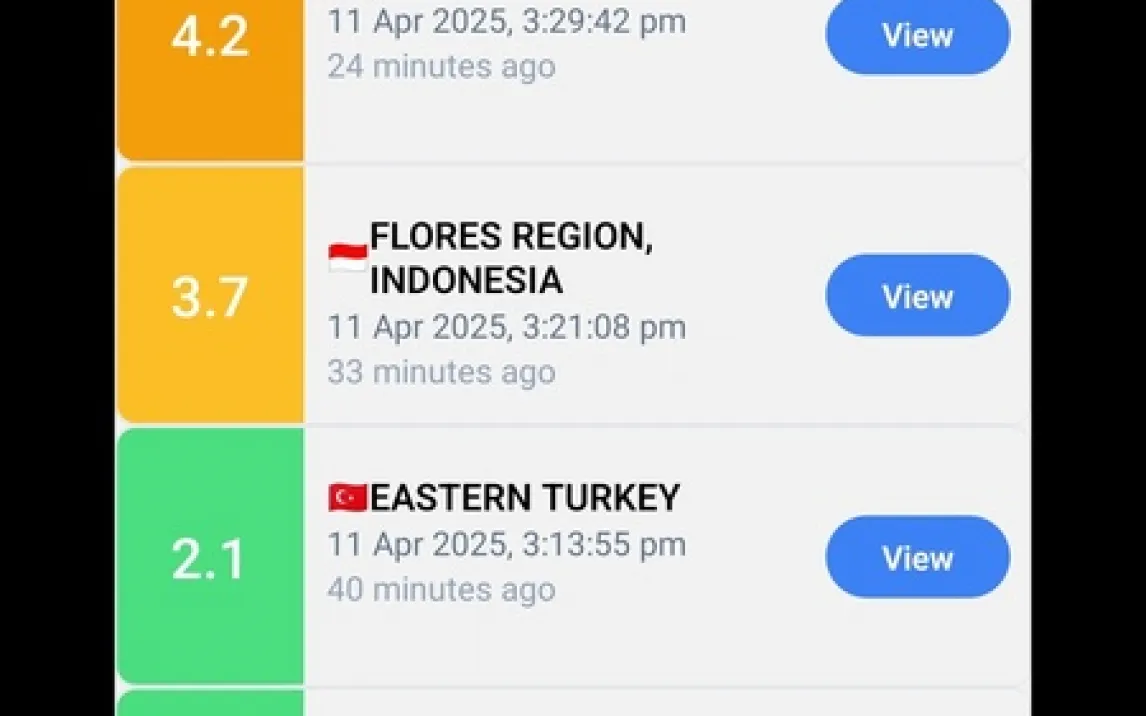This screenshot has height=716, width=1146.
Task: Click the 3:21:08 pm timestamp
Action: click(x=506, y=327)
